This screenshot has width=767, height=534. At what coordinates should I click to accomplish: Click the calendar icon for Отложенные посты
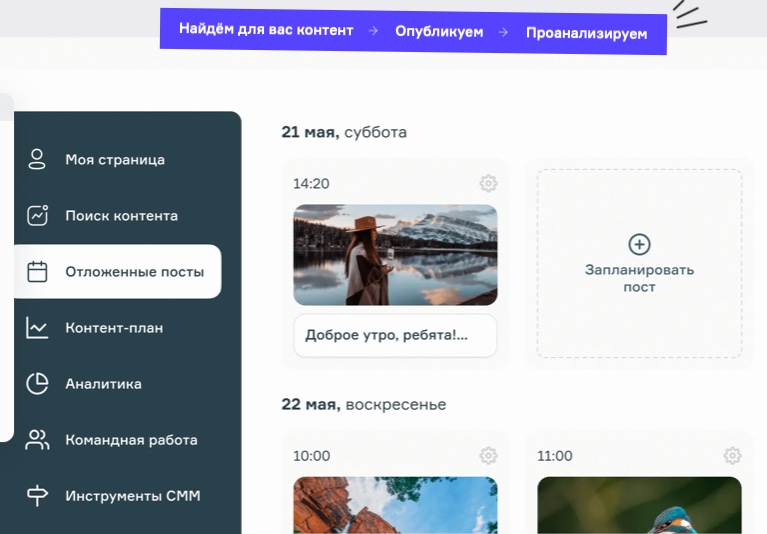37,271
